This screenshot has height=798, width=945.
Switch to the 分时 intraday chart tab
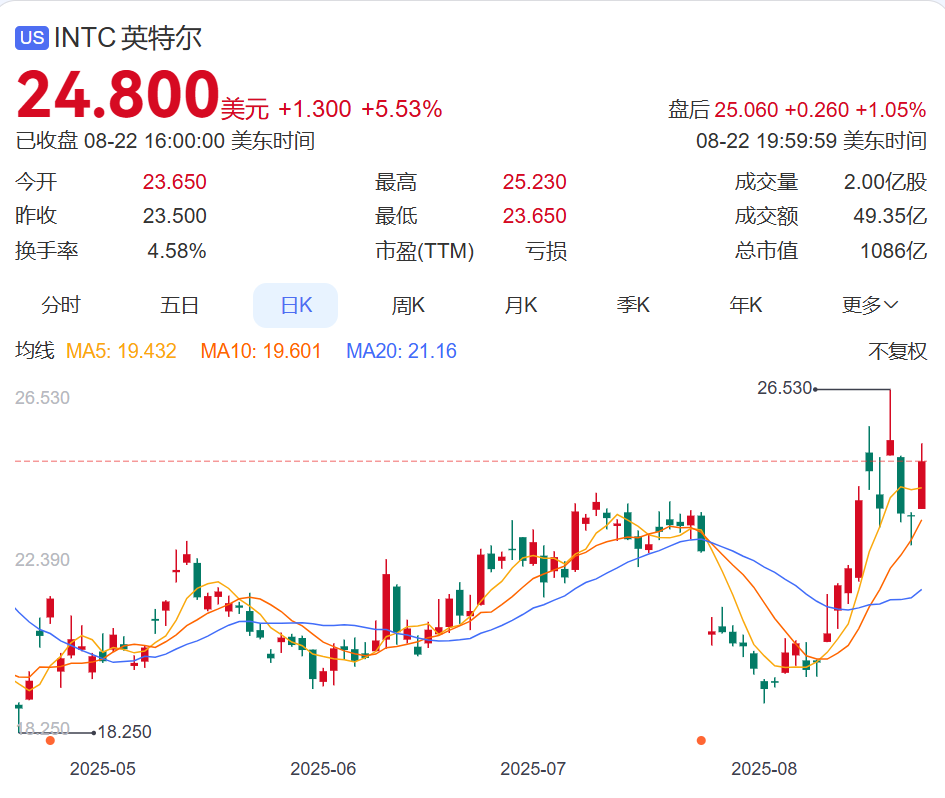click(x=63, y=305)
